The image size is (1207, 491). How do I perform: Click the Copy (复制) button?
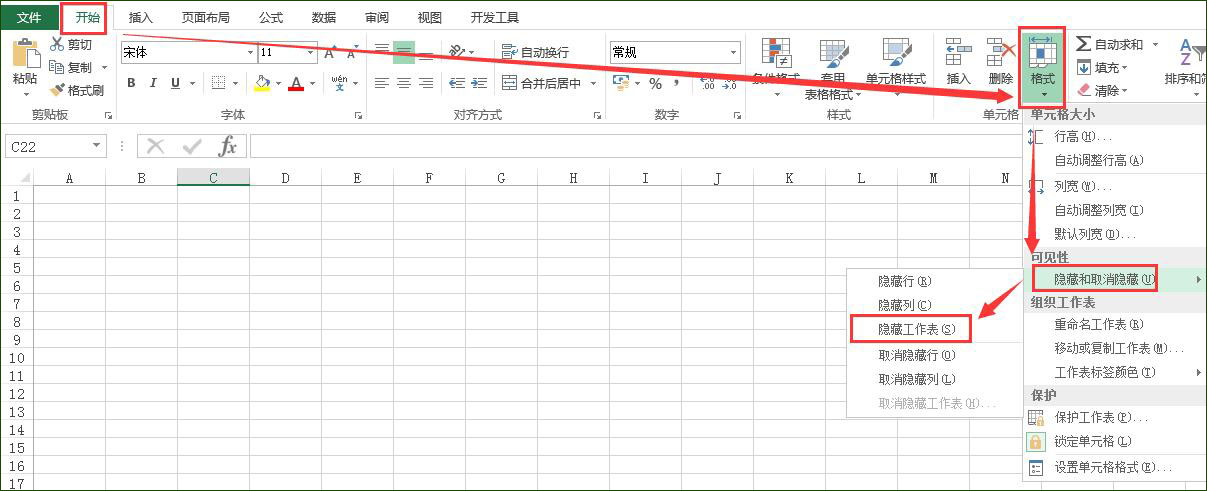71,67
